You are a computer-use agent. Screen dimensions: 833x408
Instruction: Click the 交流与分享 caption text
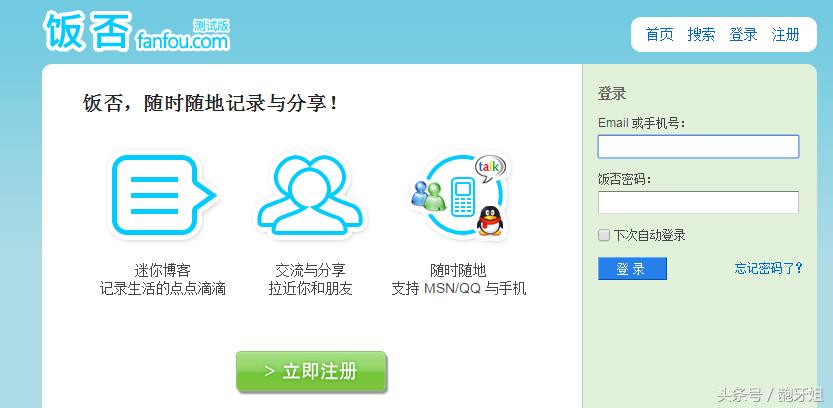(x=310, y=270)
